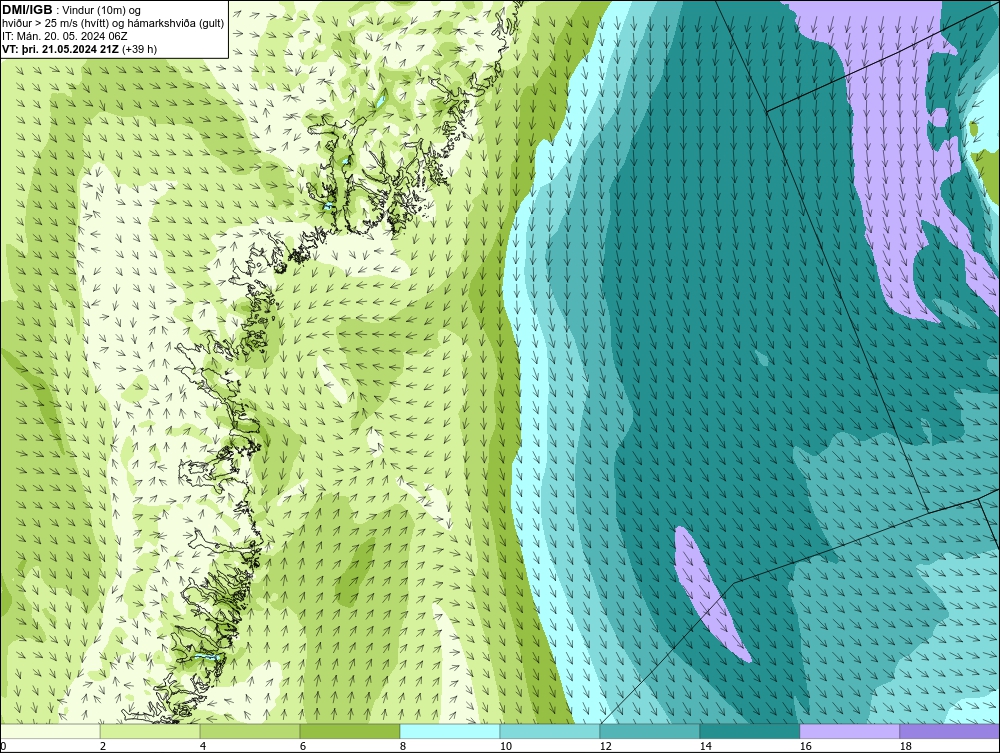
Task: Click the '12' label on the color scale
Action: (x=606, y=746)
